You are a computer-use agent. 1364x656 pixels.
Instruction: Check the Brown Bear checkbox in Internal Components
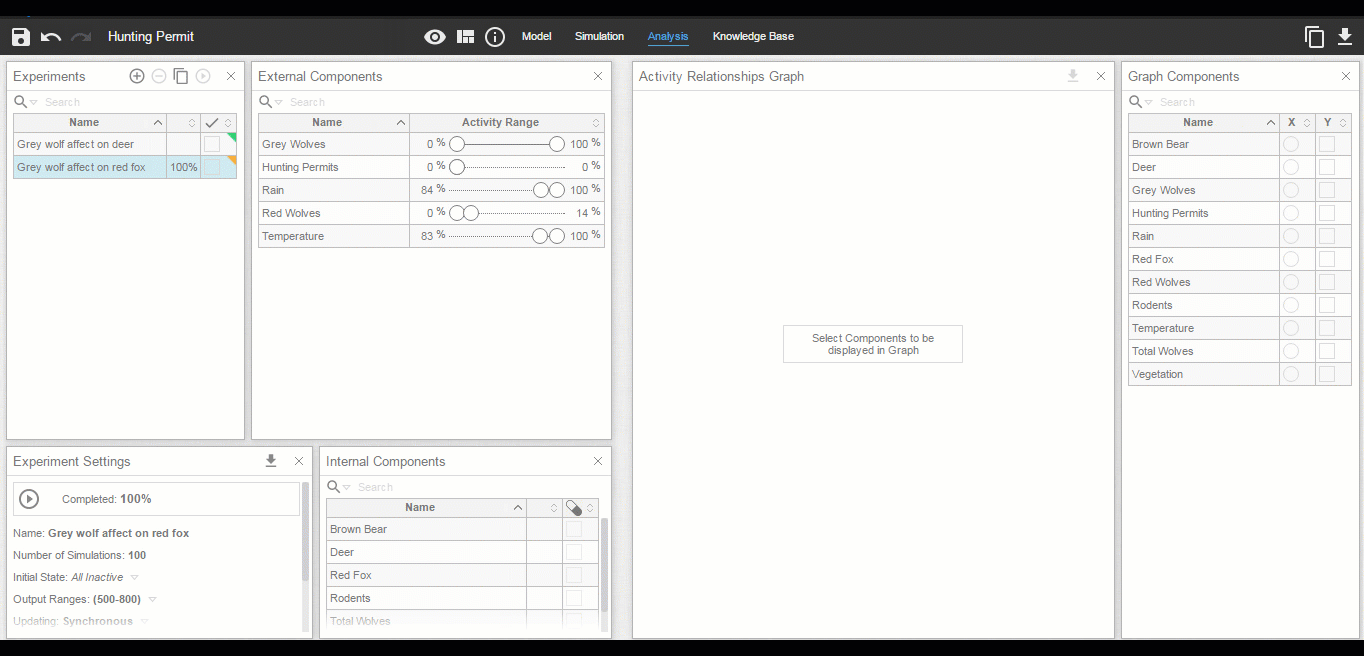[574, 529]
